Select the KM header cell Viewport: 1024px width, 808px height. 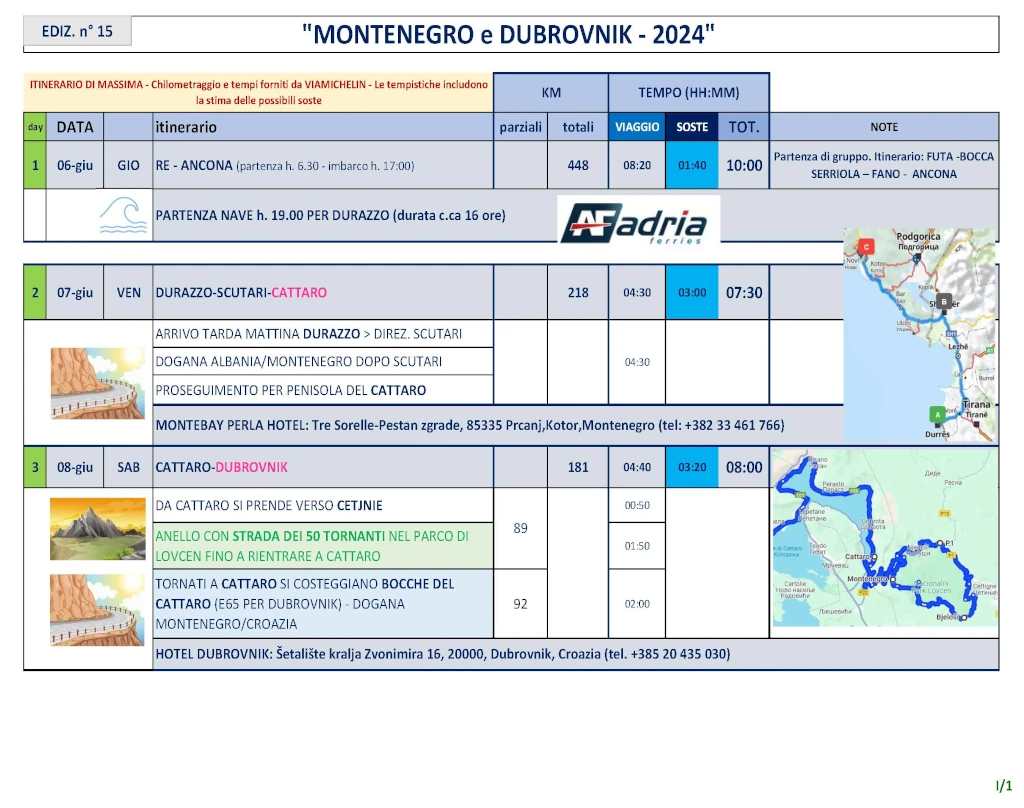(551, 93)
